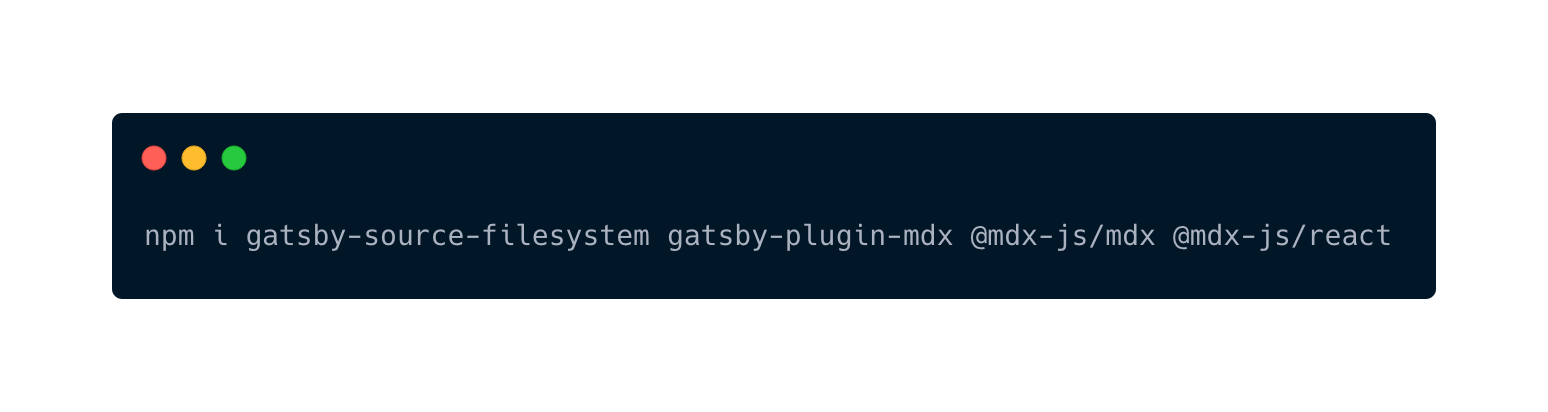Click the green maximize dot
This screenshot has height=412, width=1548.
click(x=234, y=158)
